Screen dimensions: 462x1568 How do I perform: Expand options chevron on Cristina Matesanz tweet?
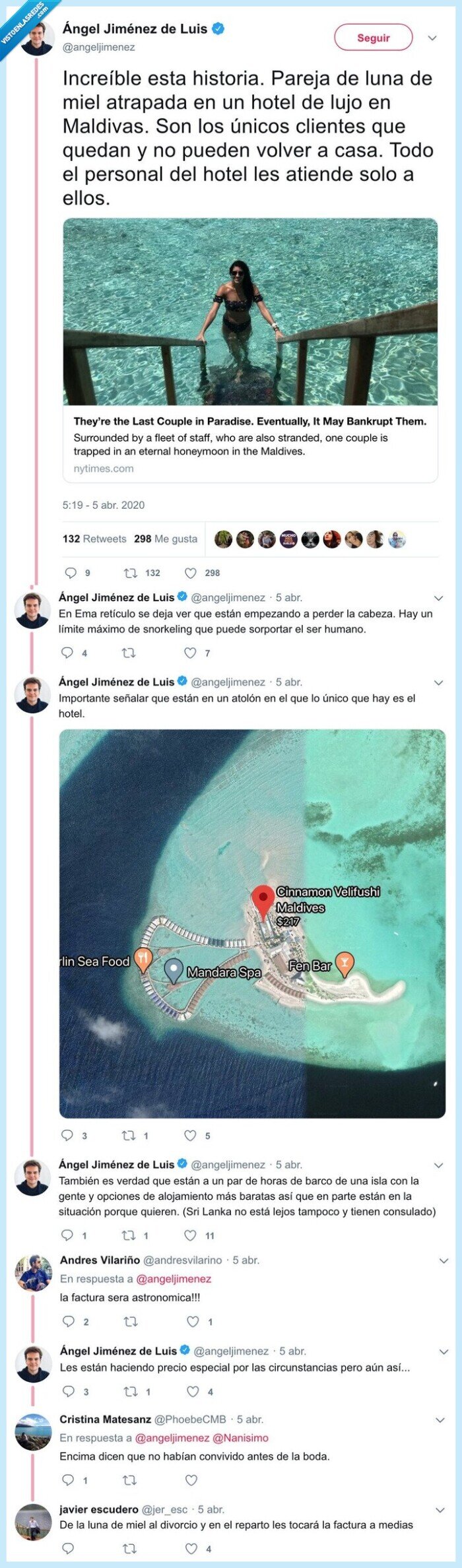(x=440, y=1420)
